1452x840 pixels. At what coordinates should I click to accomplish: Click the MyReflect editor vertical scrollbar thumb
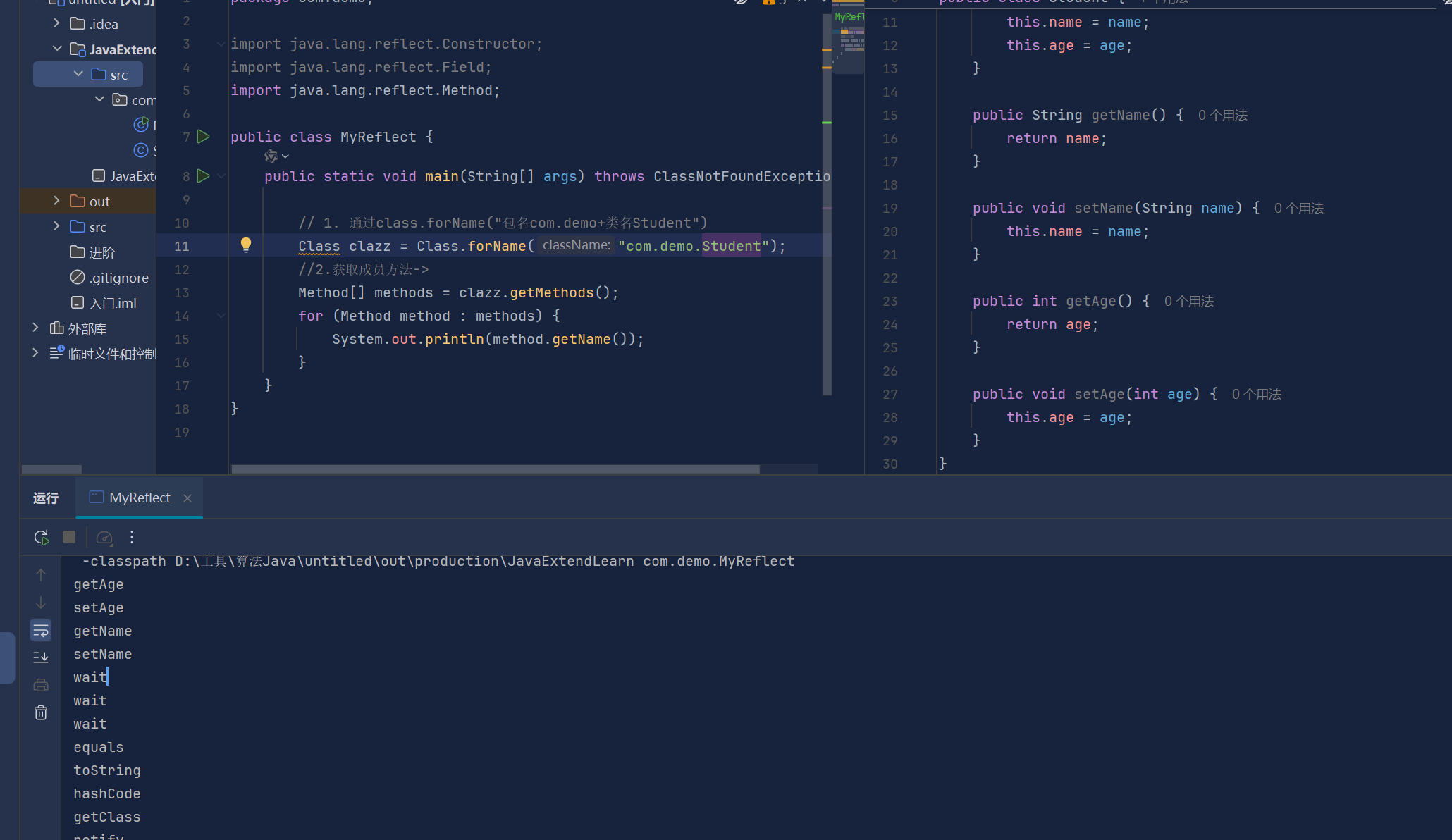tap(827, 204)
